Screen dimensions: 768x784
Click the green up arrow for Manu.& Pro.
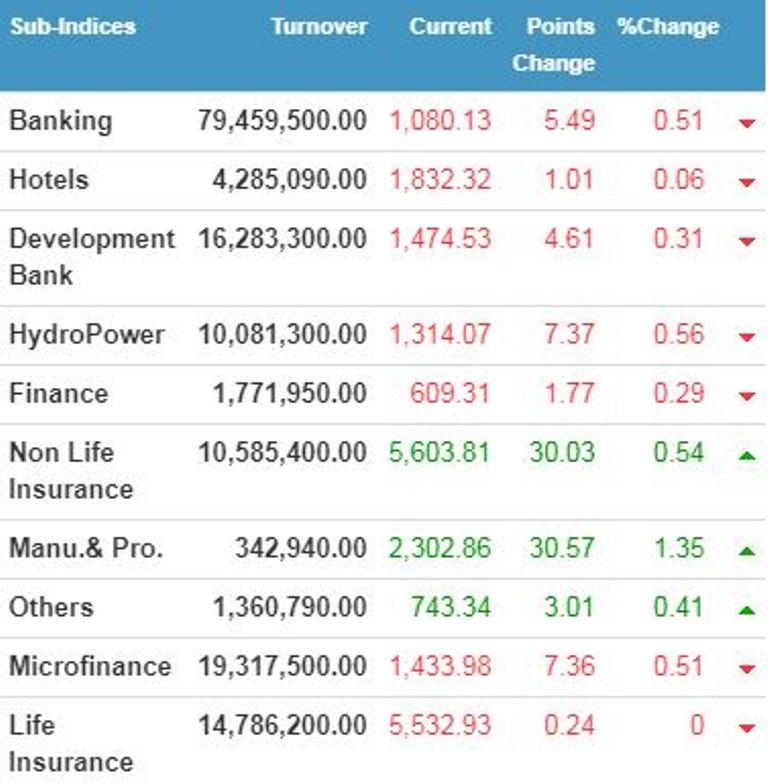point(746,550)
